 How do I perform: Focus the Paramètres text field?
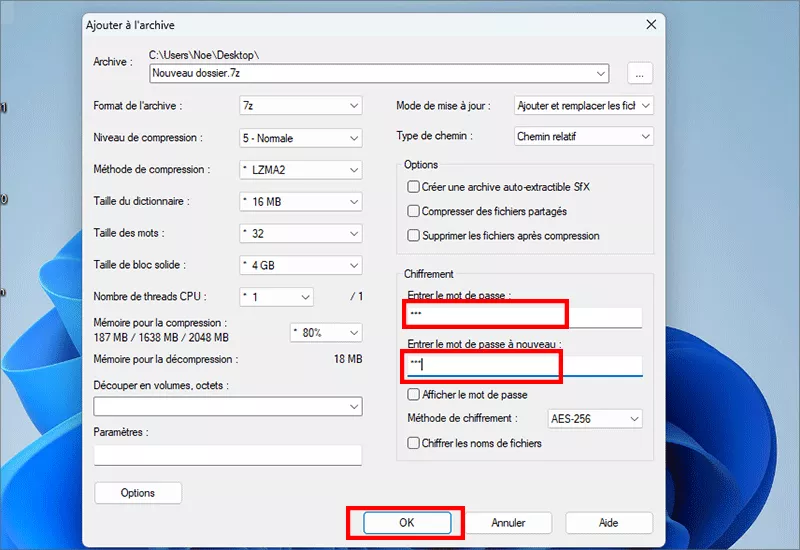click(x=227, y=456)
